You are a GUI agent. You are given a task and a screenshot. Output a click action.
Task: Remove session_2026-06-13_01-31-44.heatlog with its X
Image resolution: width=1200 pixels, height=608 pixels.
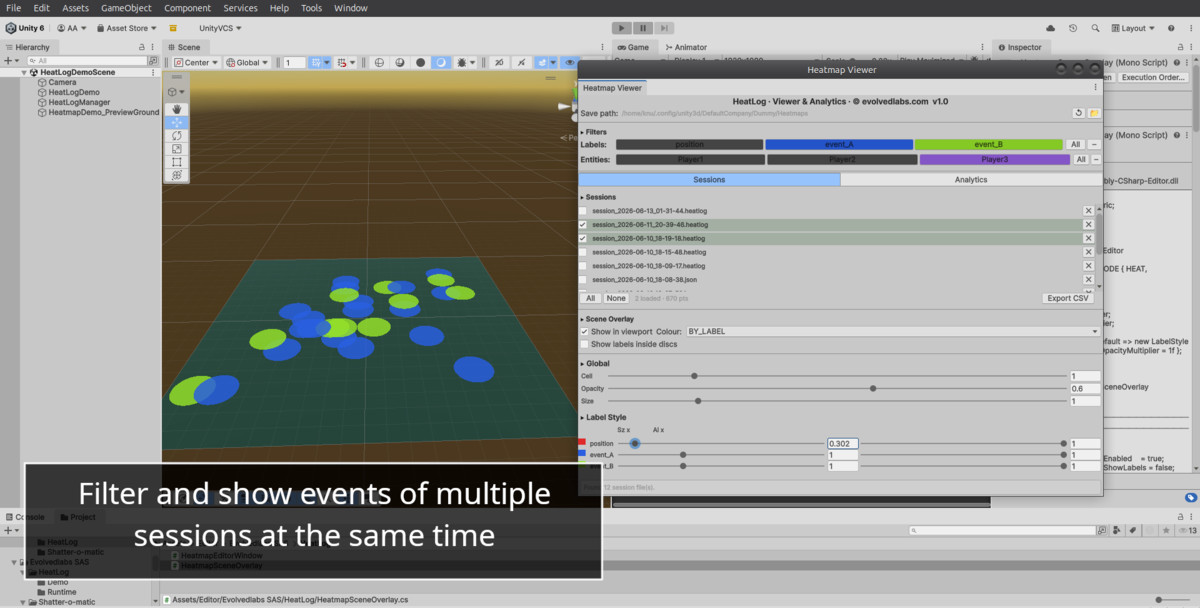pos(1088,211)
